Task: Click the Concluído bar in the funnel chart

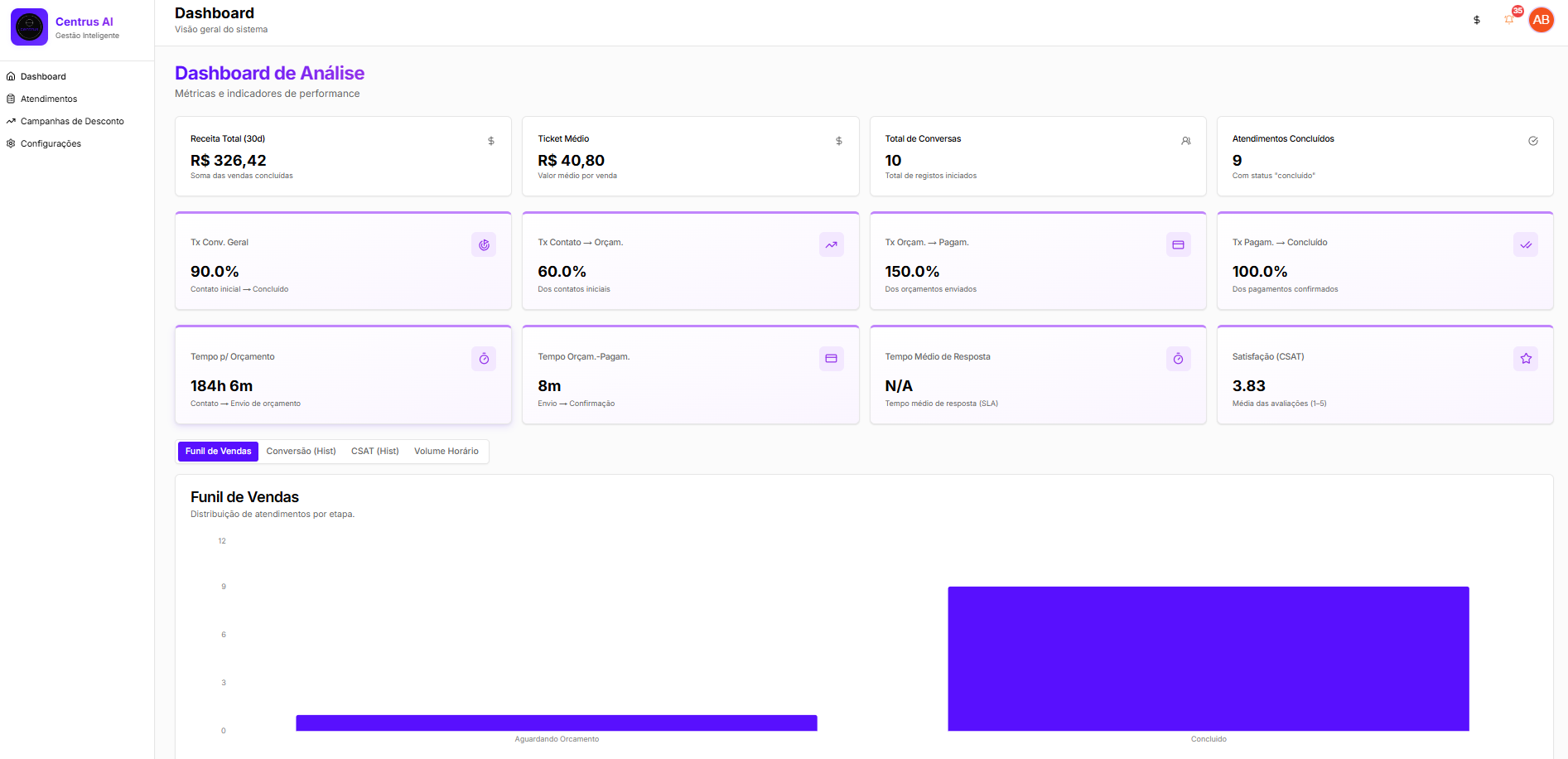Action: pos(1208,659)
